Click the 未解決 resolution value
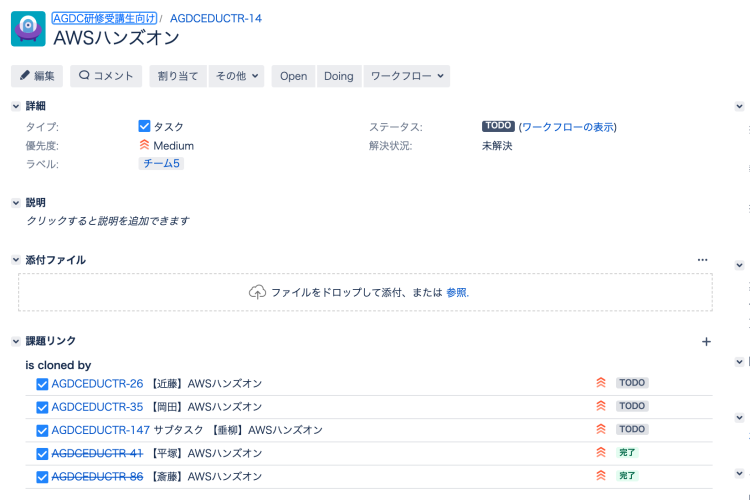 497,146
